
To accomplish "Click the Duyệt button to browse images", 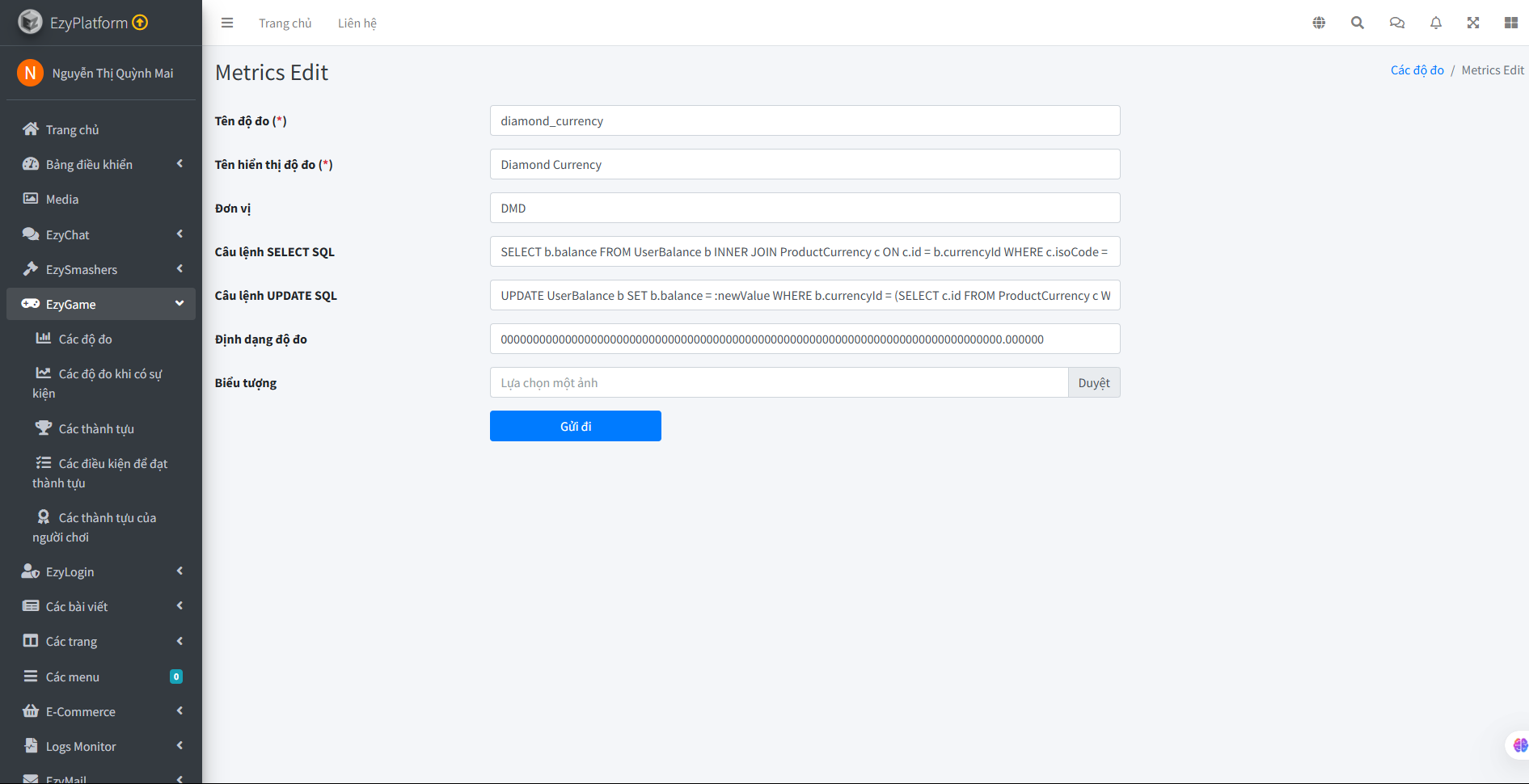I will click(x=1094, y=382).
